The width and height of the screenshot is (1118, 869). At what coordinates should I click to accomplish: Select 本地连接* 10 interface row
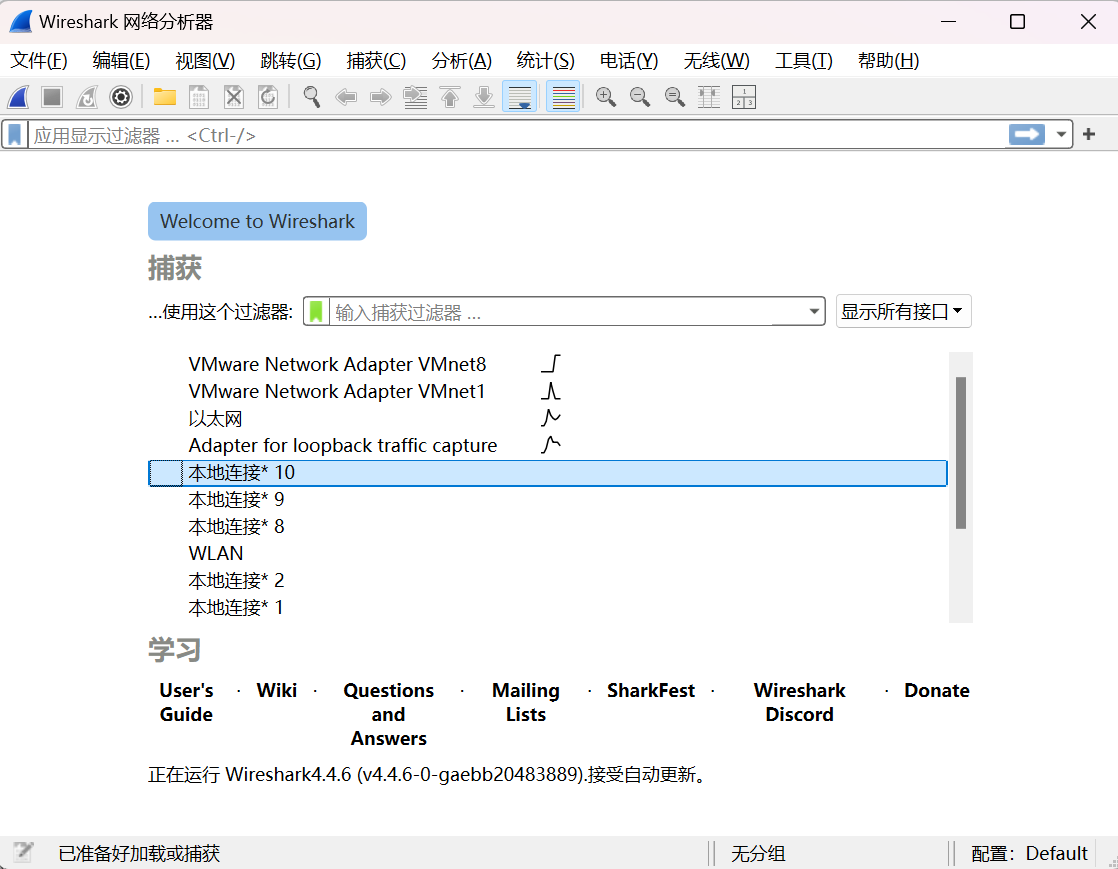point(548,473)
